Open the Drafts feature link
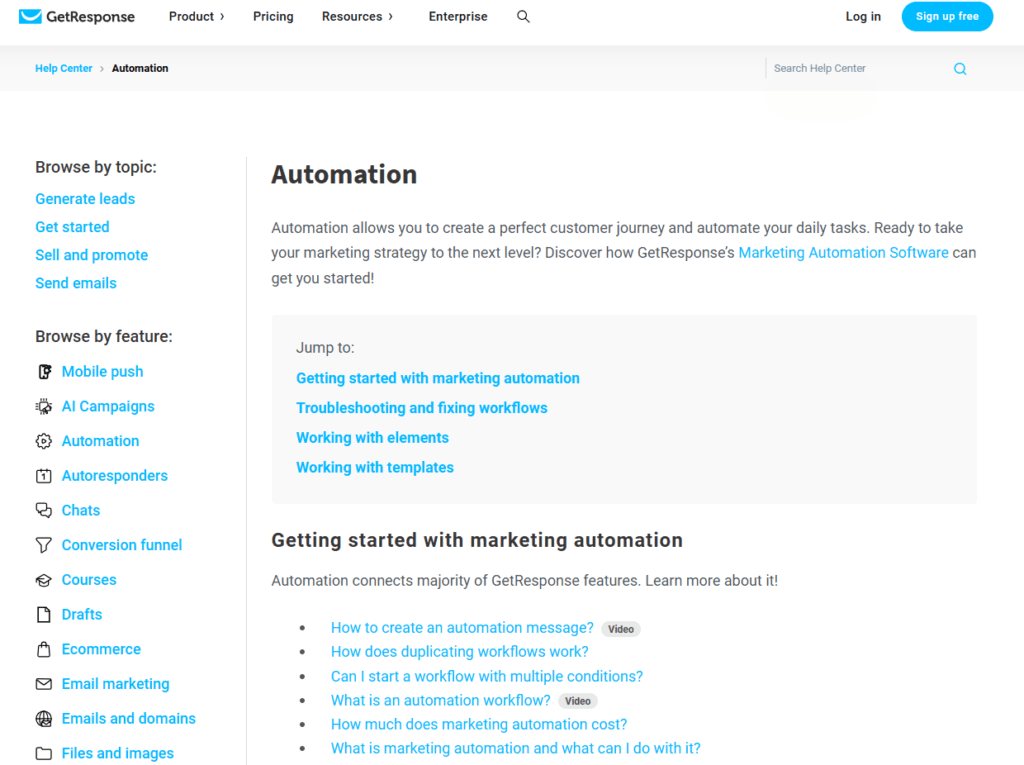This screenshot has height=765, width=1024. tap(82, 615)
